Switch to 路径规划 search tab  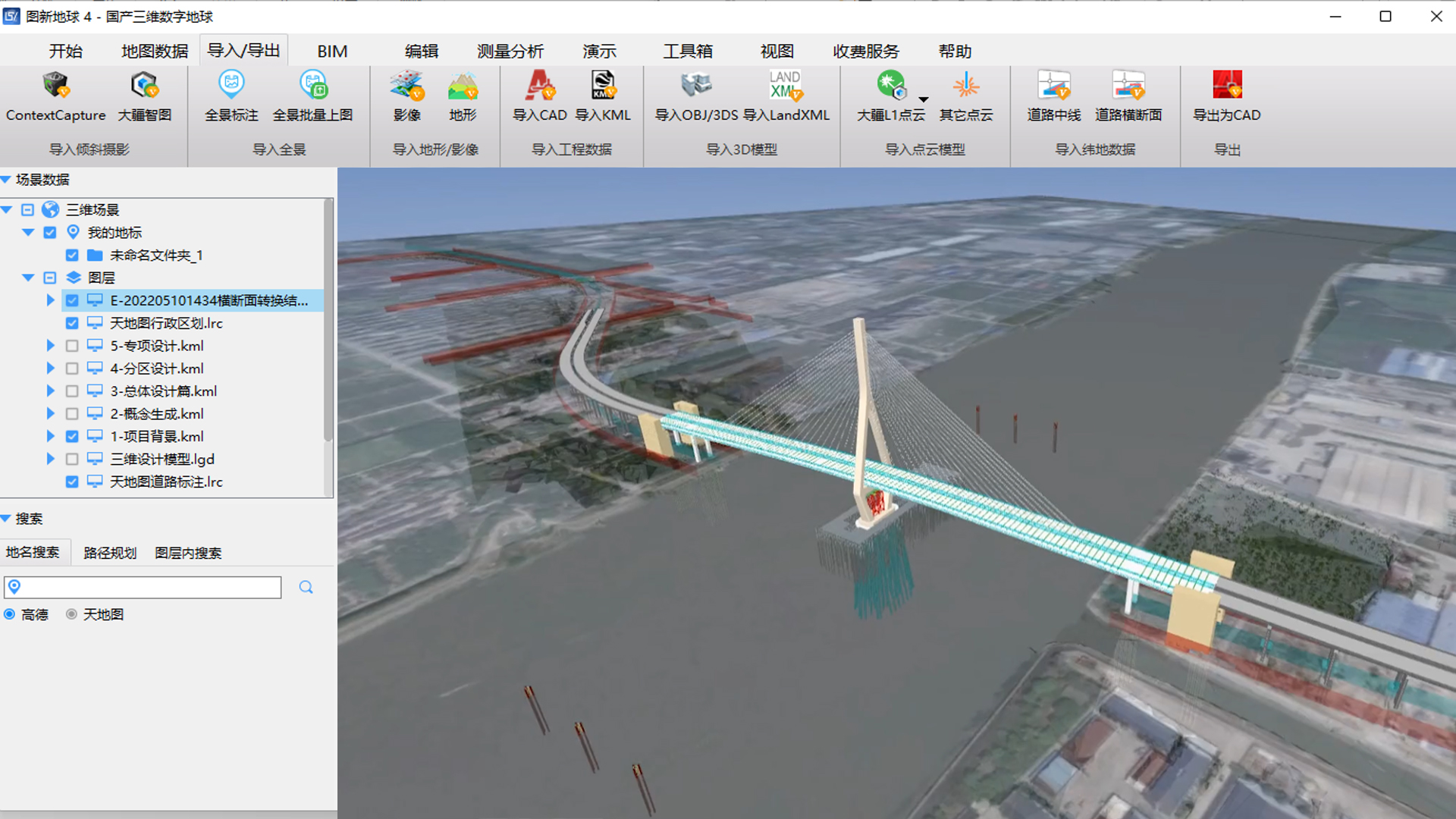(110, 553)
